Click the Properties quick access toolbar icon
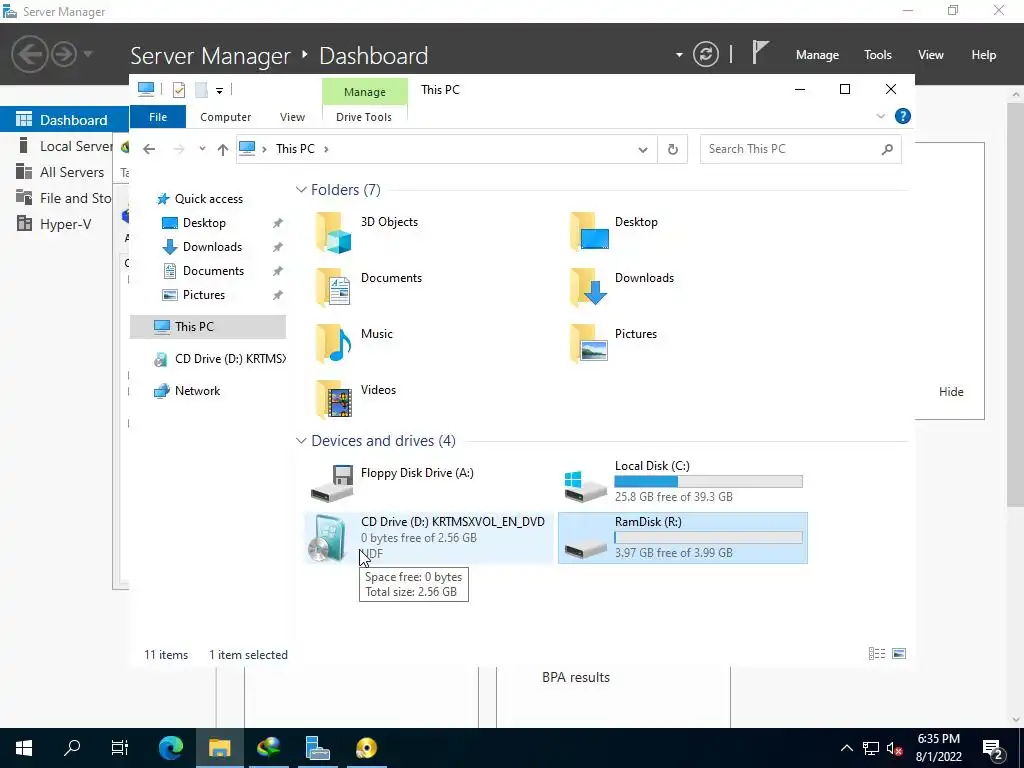This screenshot has height=768, width=1024. click(x=178, y=90)
